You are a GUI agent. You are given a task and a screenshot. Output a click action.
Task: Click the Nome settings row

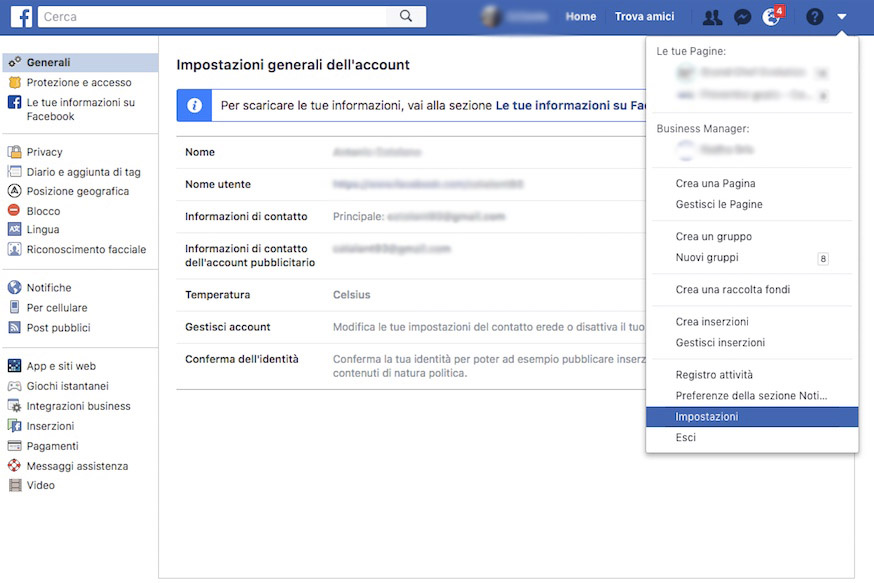[x=411, y=152]
